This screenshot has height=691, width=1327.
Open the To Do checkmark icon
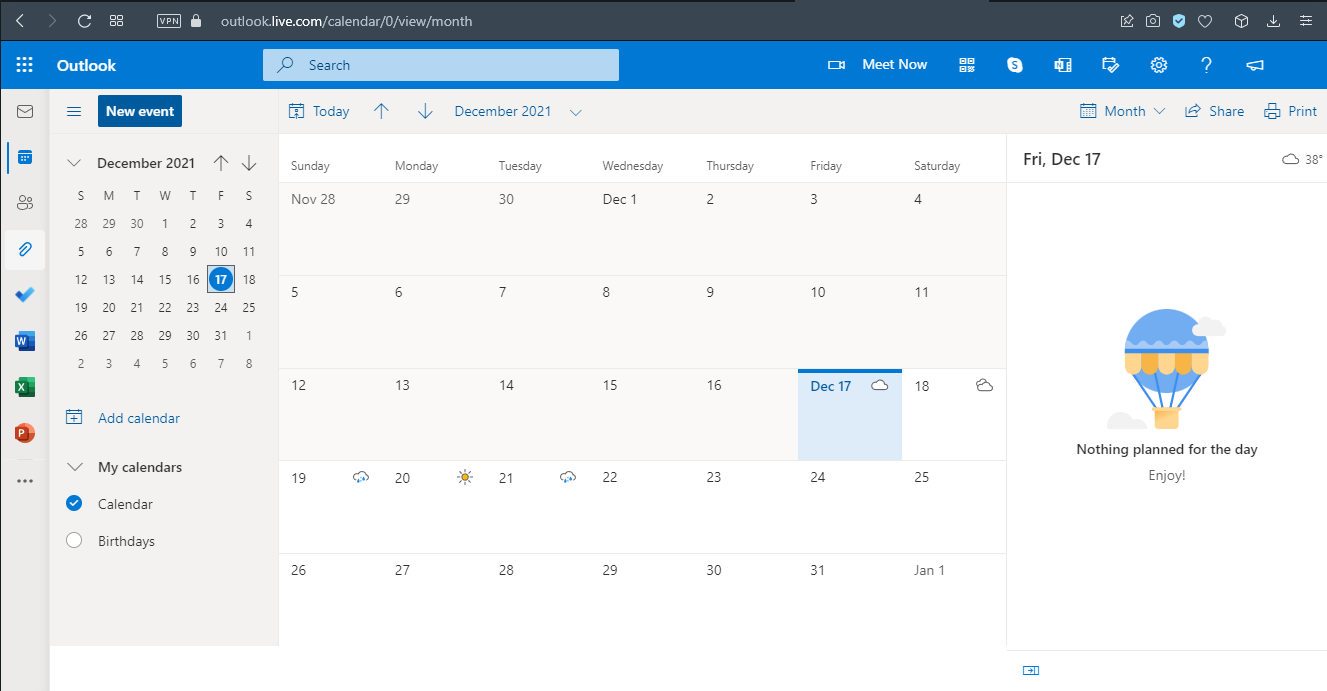click(x=25, y=295)
